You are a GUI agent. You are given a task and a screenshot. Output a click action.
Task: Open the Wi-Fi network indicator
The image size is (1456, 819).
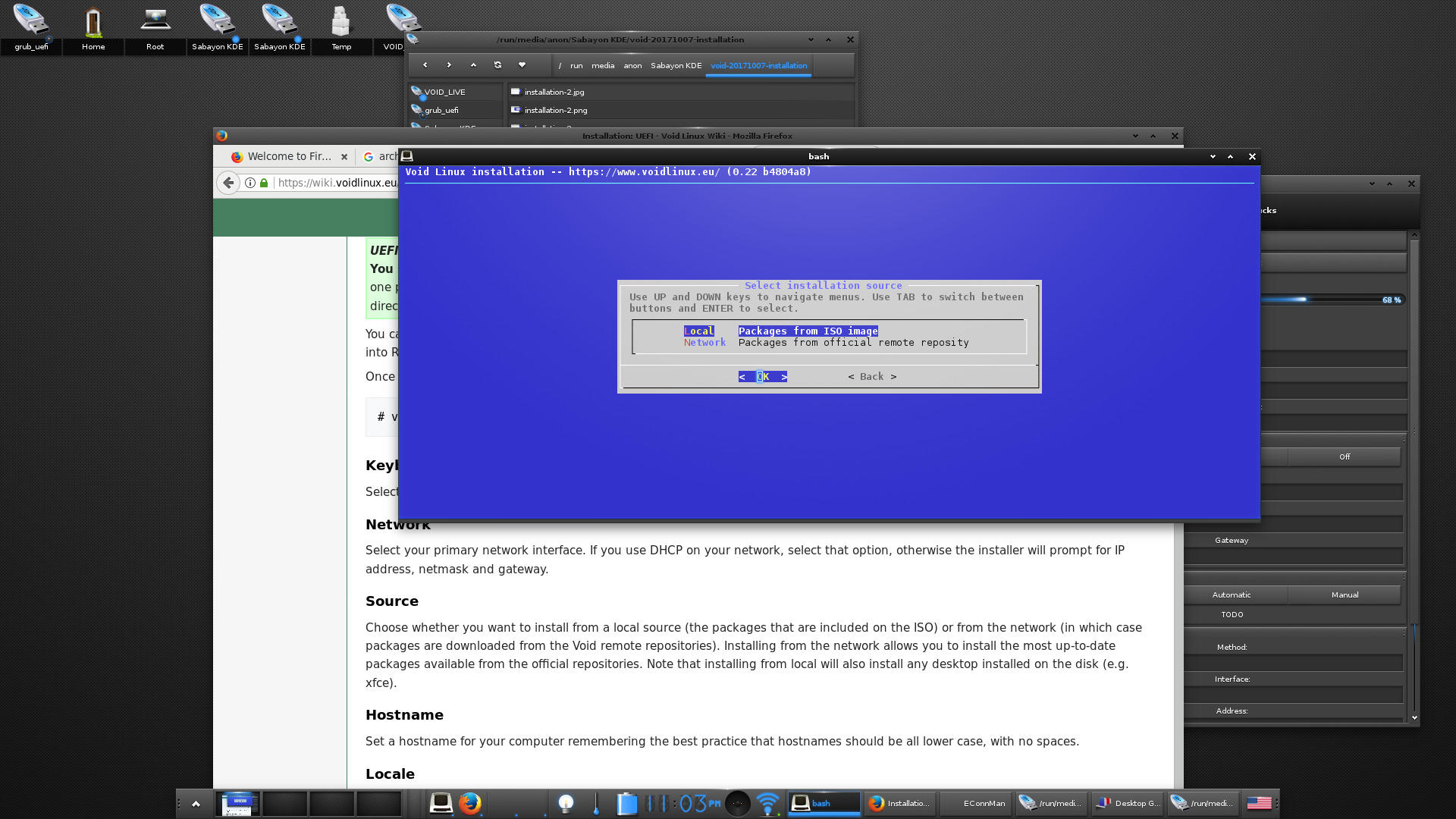pos(767,803)
